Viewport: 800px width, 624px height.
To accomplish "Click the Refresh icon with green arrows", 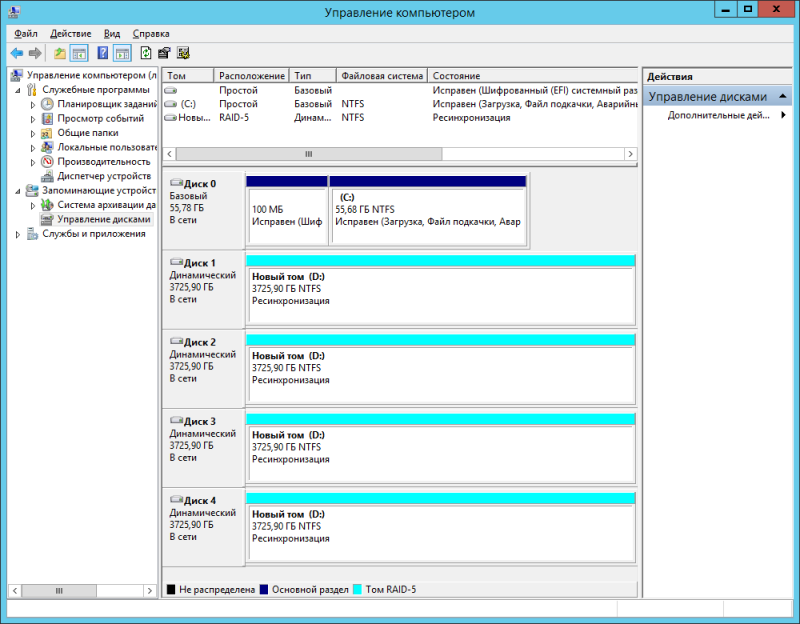I will pyautogui.click(x=145, y=53).
